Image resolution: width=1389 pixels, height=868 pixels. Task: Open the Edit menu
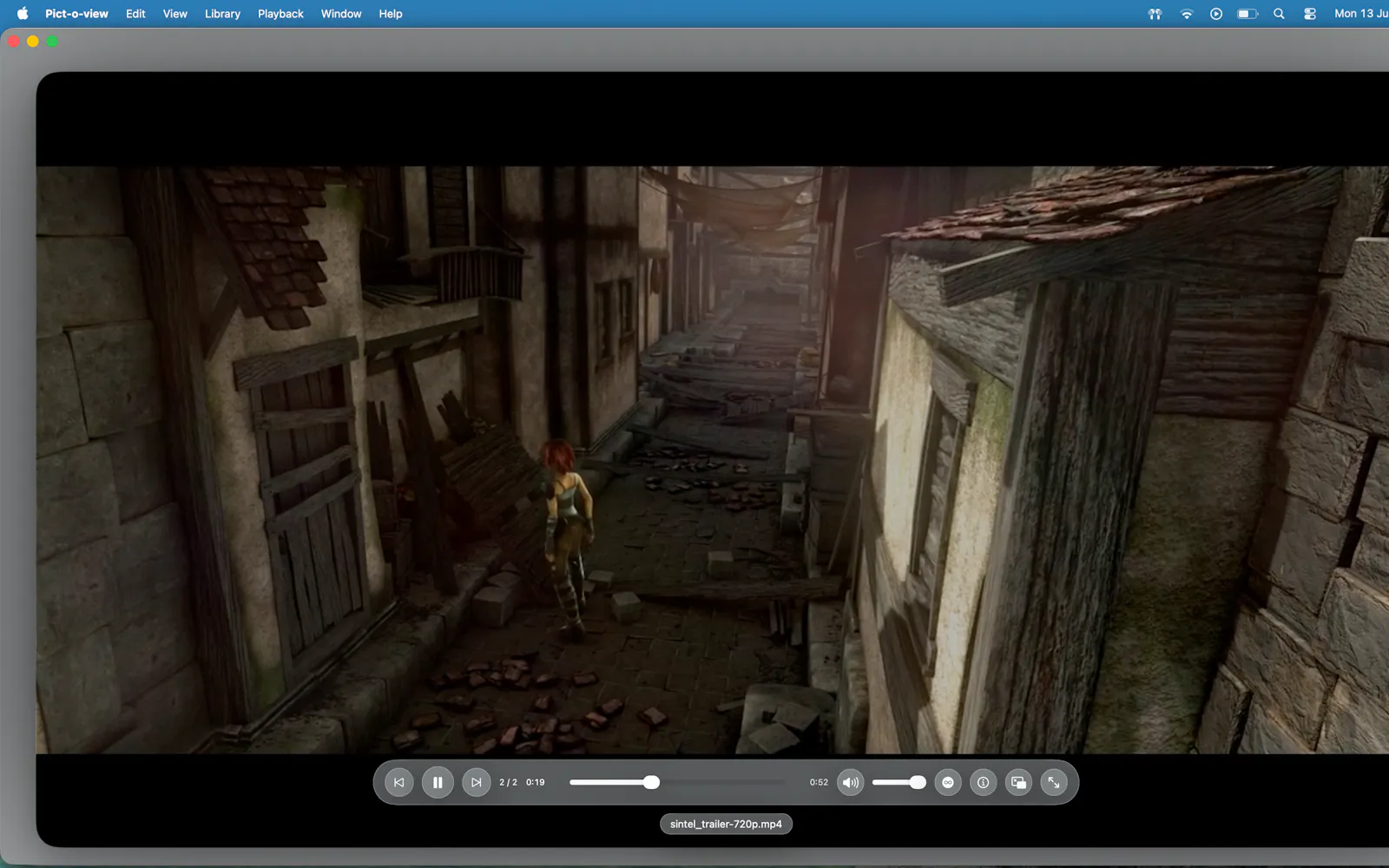(135, 14)
